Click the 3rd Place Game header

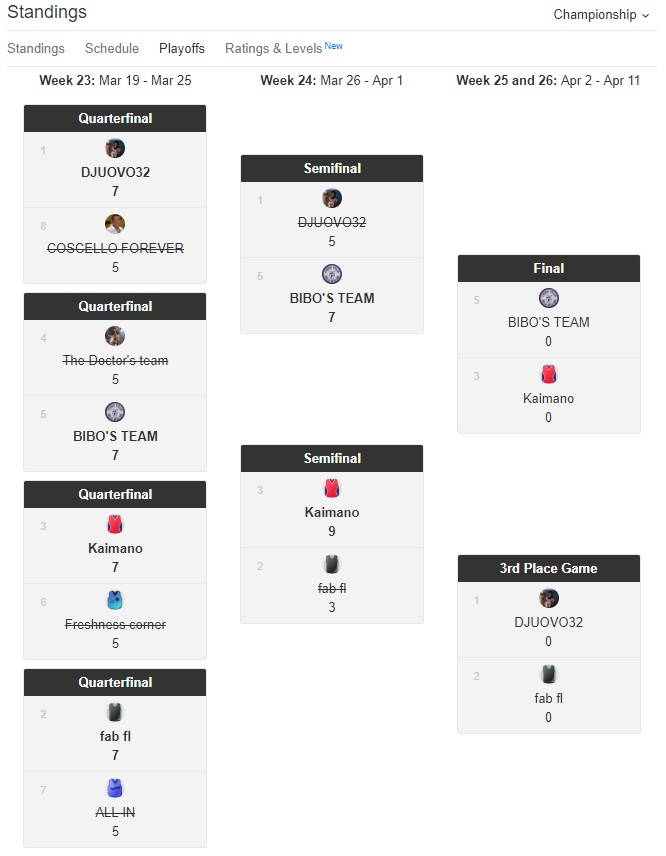549,568
